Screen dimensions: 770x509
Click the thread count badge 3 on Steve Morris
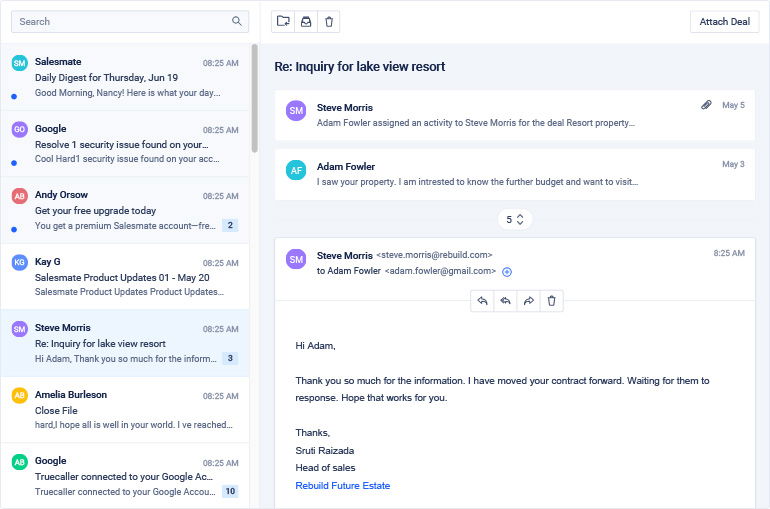pyautogui.click(x=230, y=358)
